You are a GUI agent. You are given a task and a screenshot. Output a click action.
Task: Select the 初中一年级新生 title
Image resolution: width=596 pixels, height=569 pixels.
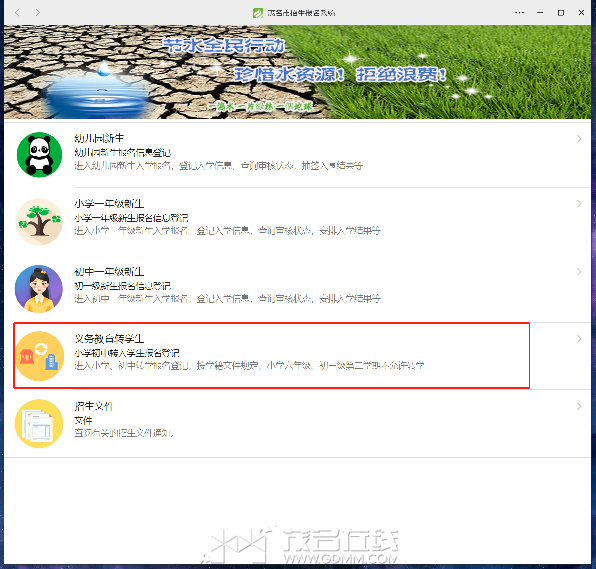(x=109, y=271)
